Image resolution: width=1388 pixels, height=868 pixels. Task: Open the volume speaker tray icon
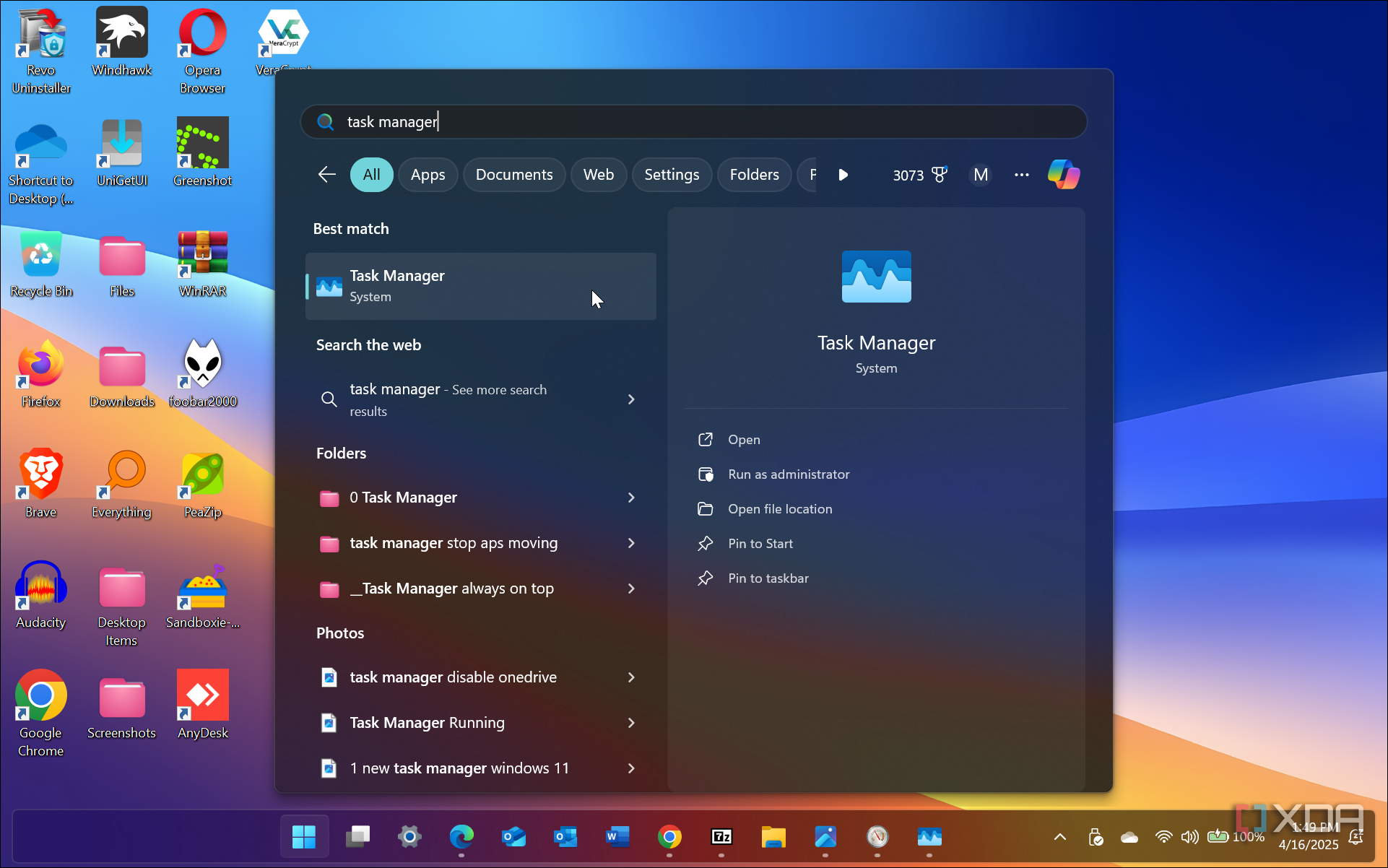[1189, 837]
